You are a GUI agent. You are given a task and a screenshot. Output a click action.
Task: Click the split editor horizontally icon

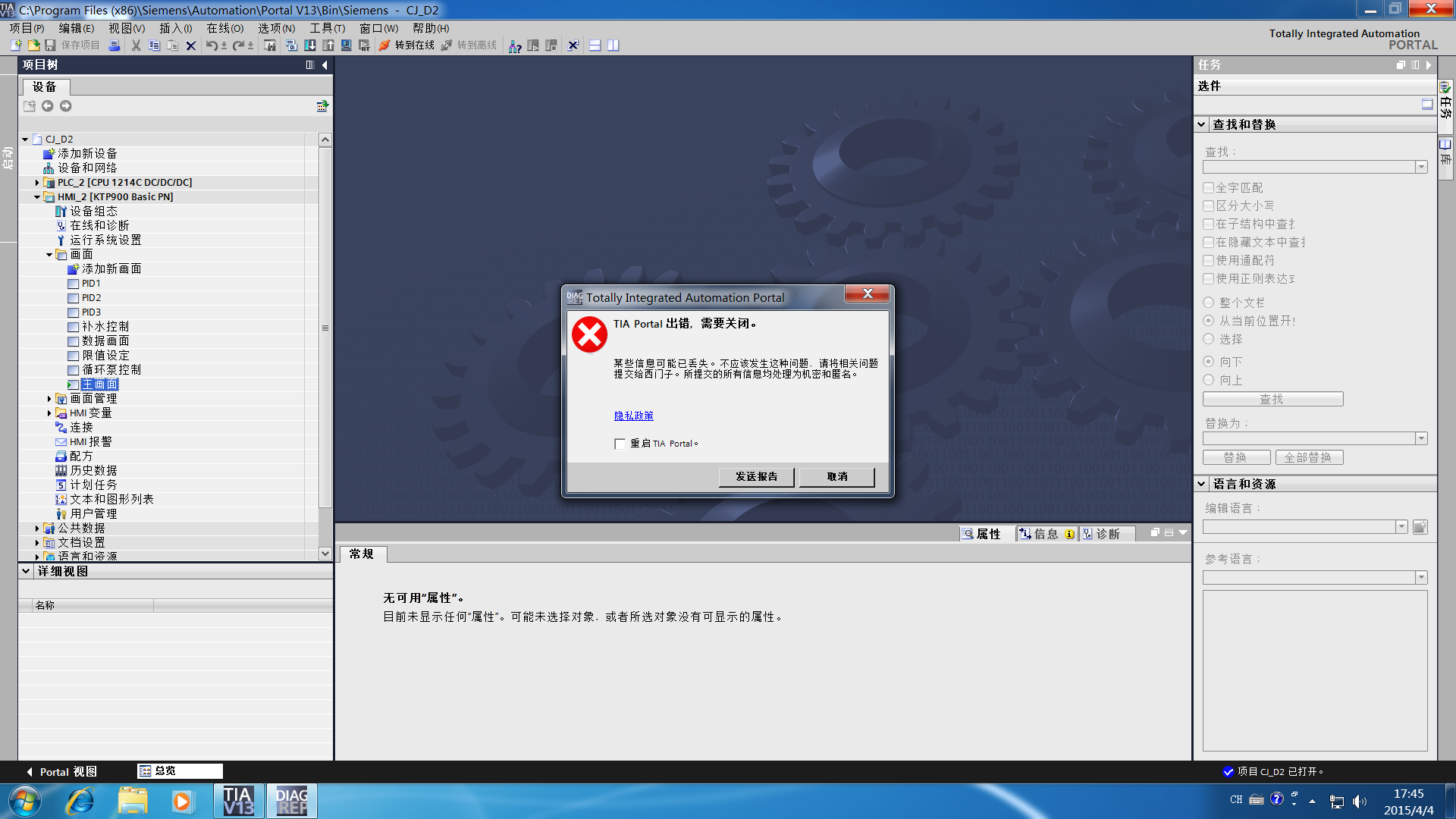pos(595,45)
